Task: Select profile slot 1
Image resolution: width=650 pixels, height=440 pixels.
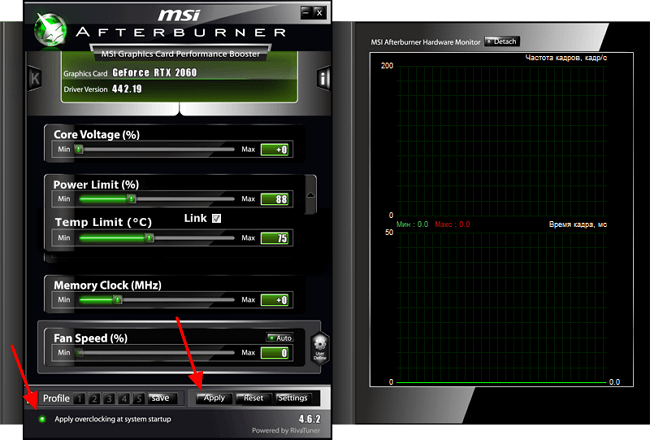Action: (79, 399)
